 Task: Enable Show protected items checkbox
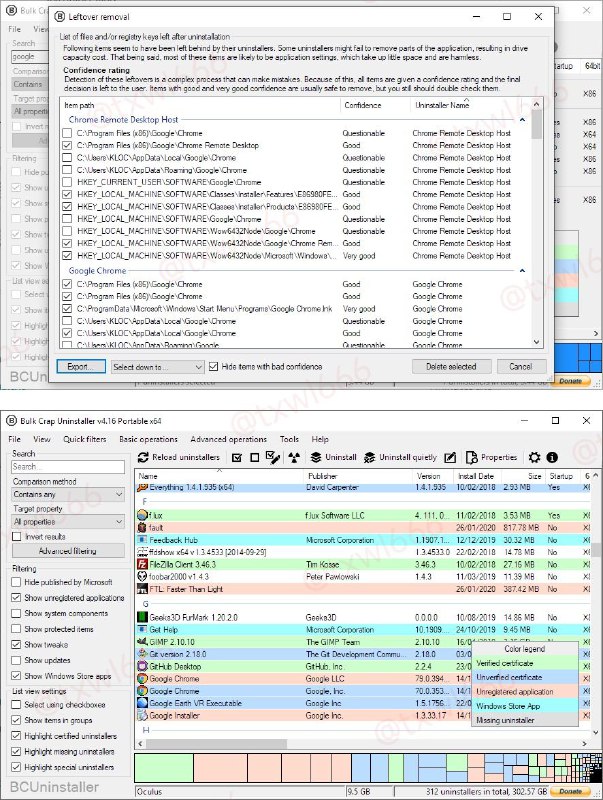click(16, 629)
